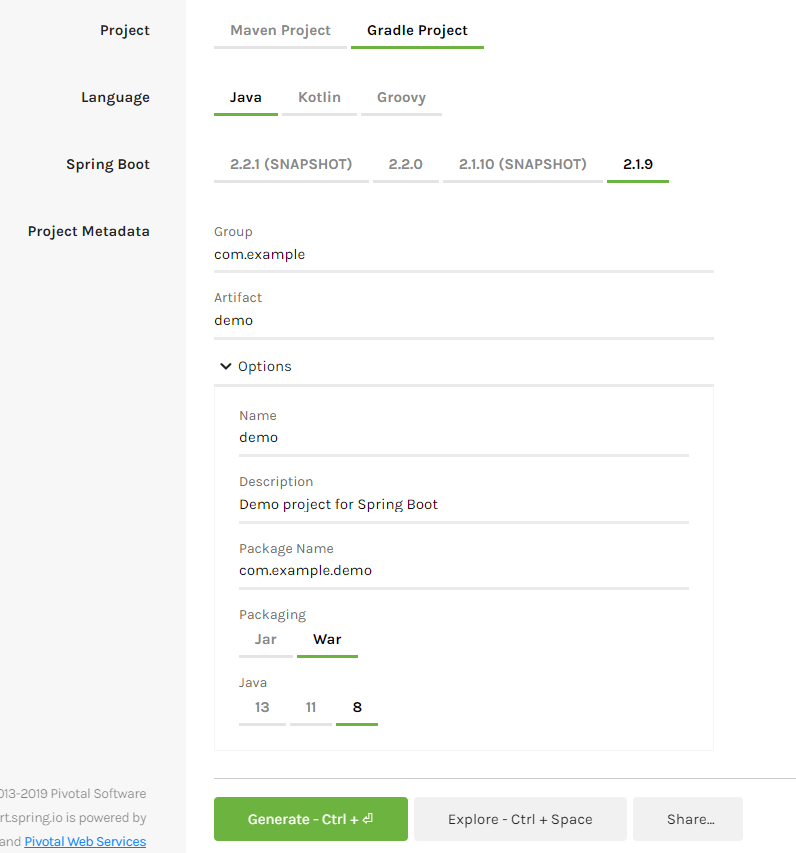Screen dimensions: 796x853
Task: Choose Groovy language
Action: [401, 97]
